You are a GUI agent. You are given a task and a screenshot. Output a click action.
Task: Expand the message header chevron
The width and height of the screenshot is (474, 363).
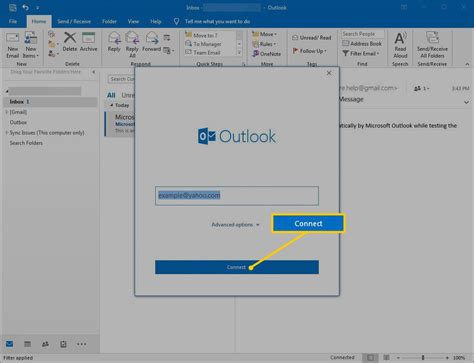click(x=466, y=102)
